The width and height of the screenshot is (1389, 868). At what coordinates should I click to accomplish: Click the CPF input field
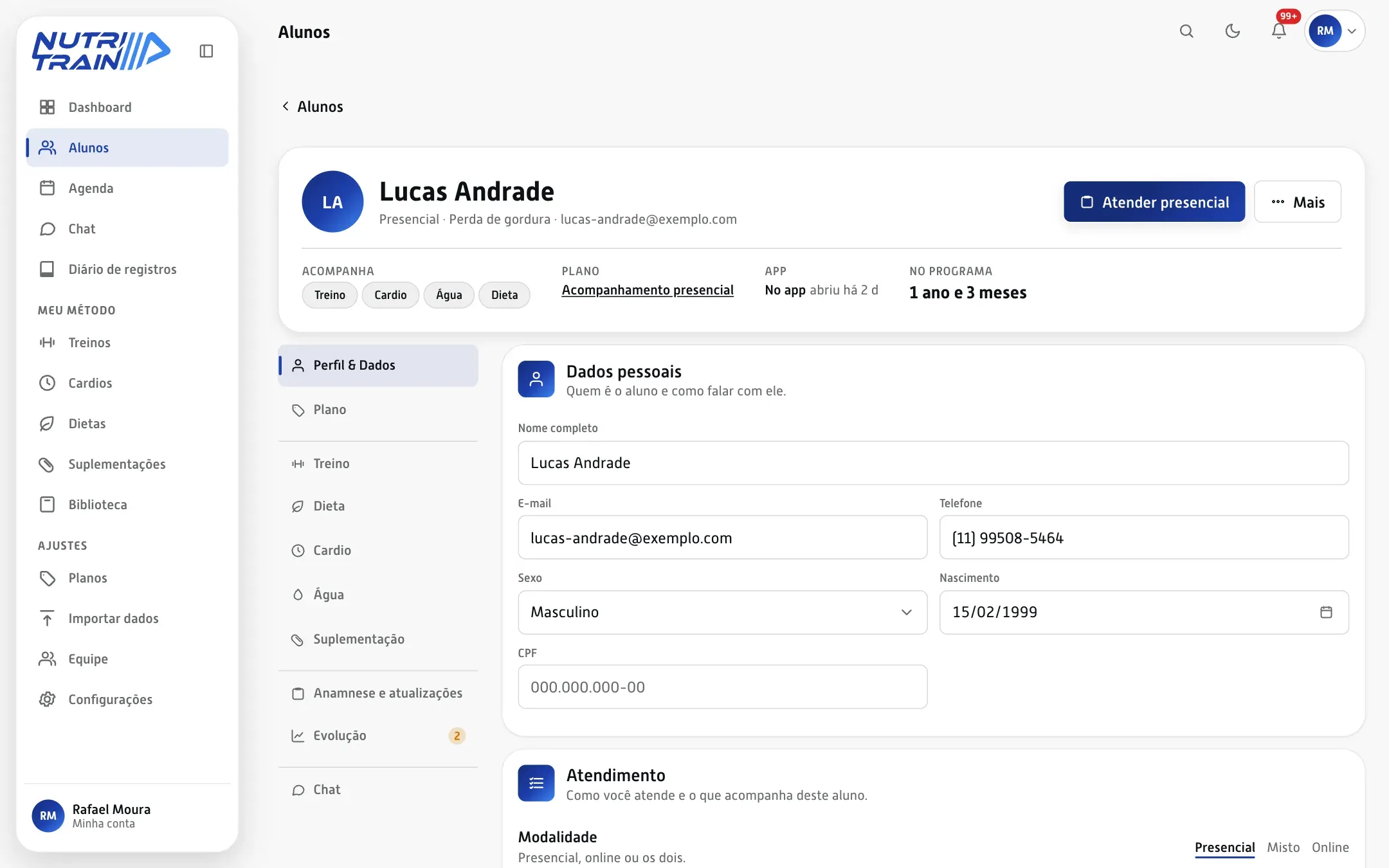(x=723, y=687)
